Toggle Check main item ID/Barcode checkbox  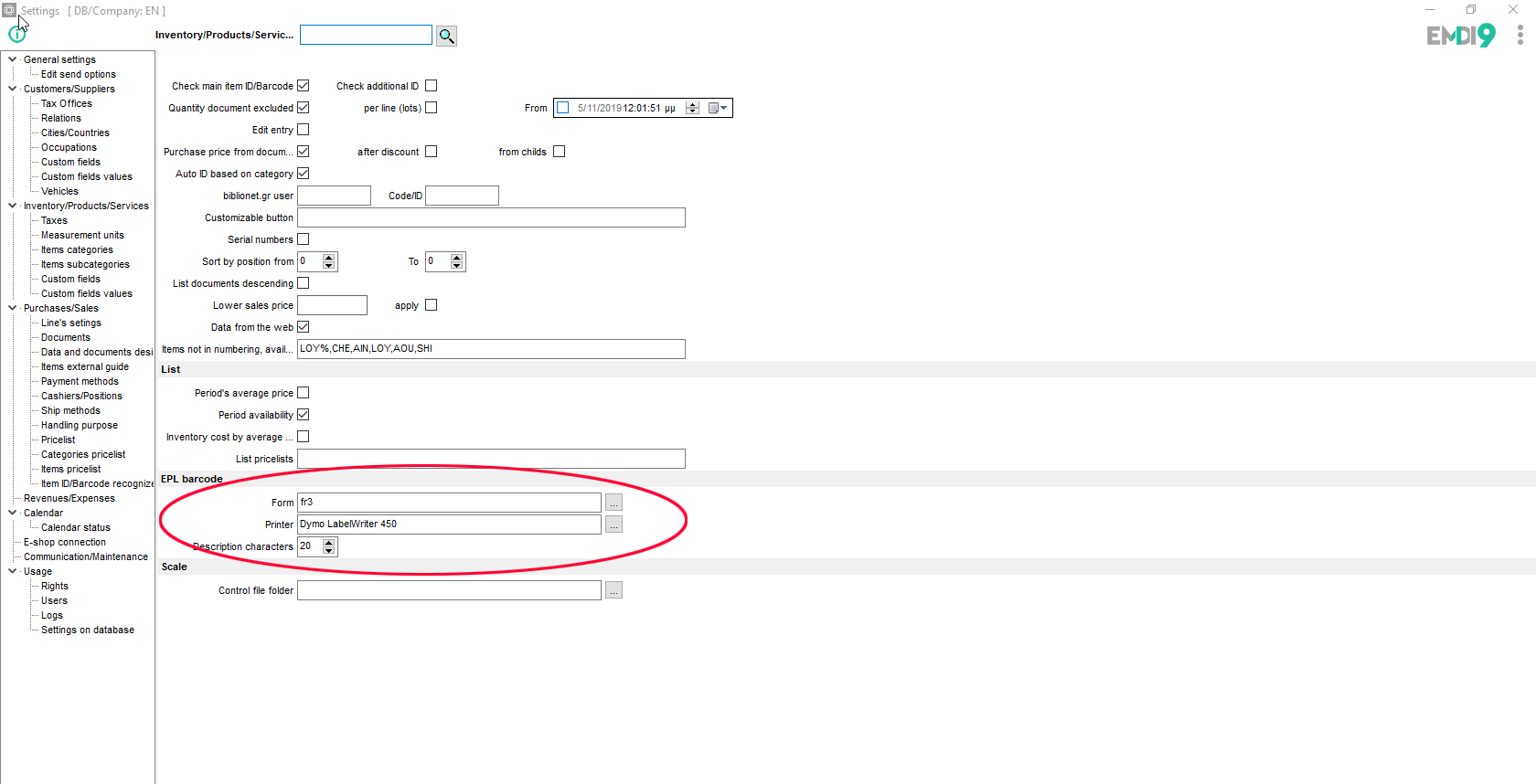tap(304, 86)
